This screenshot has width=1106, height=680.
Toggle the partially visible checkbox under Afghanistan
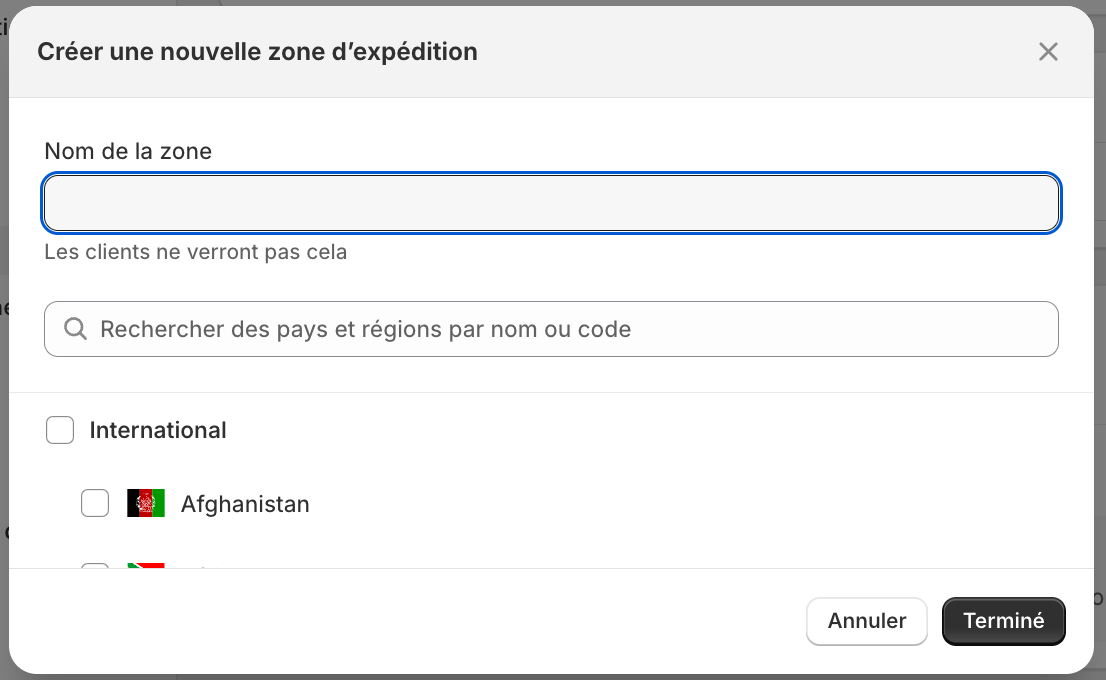(95, 566)
